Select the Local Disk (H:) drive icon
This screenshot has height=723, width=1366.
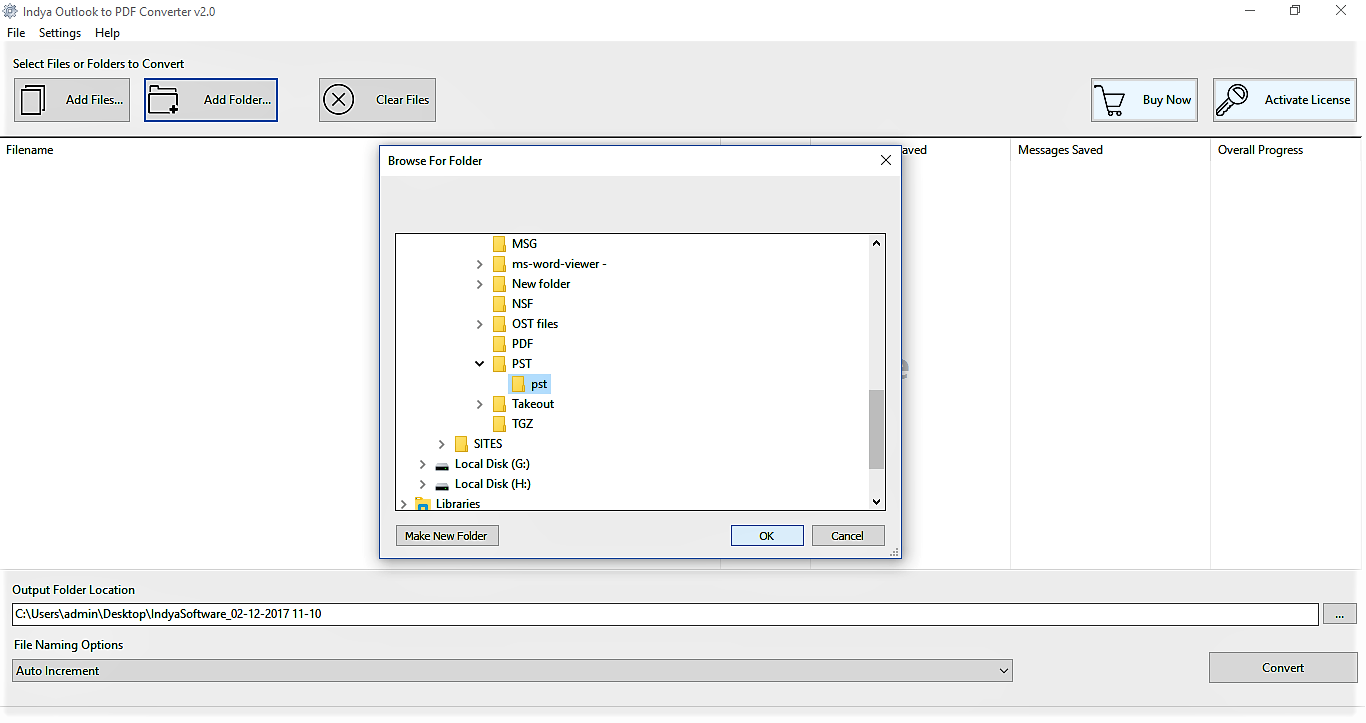pyautogui.click(x=442, y=485)
